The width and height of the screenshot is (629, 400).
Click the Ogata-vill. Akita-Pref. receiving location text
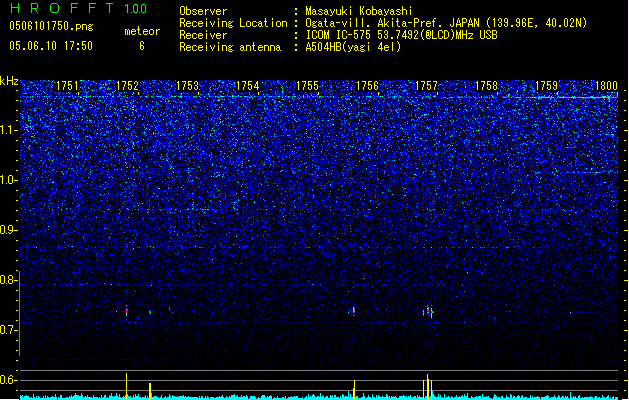pyautogui.click(x=446, y=23)
